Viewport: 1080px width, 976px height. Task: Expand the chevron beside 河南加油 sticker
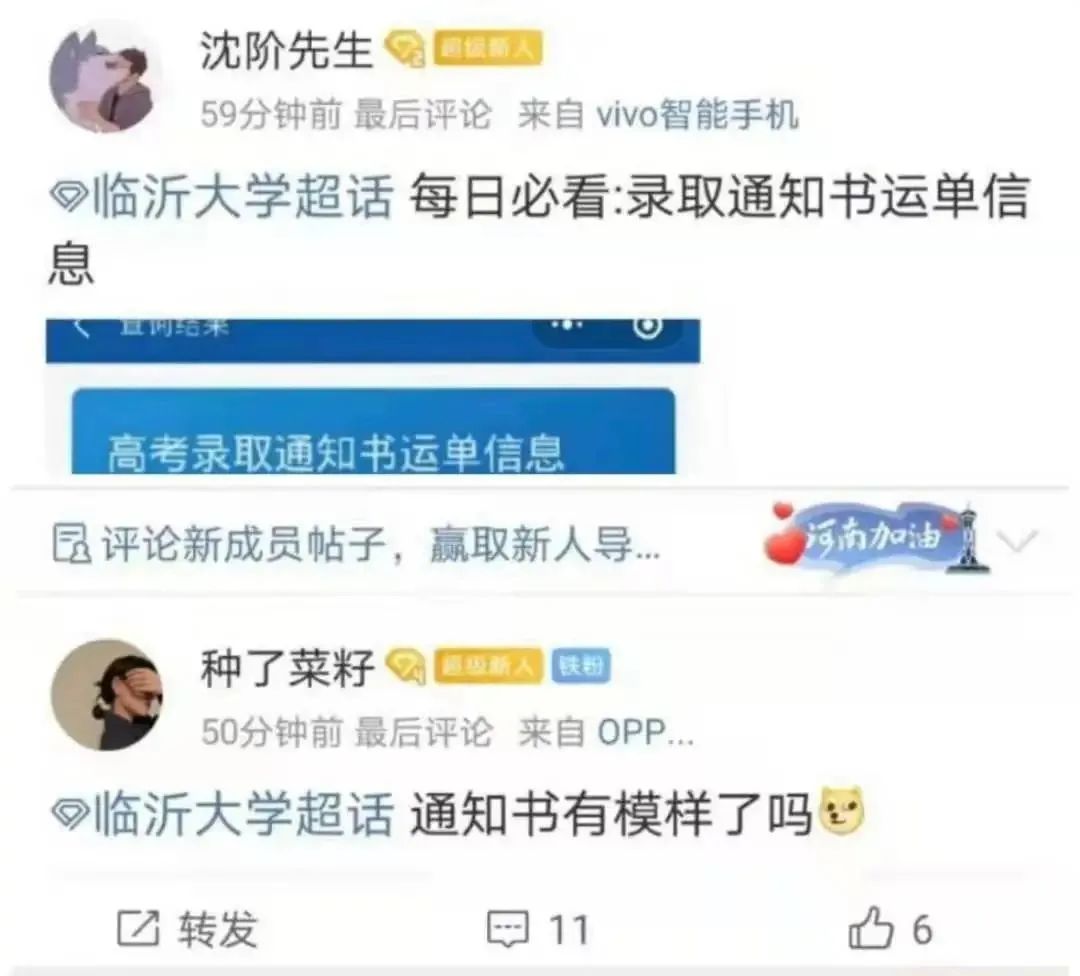pyautogui.click(x=1019, y=541)
